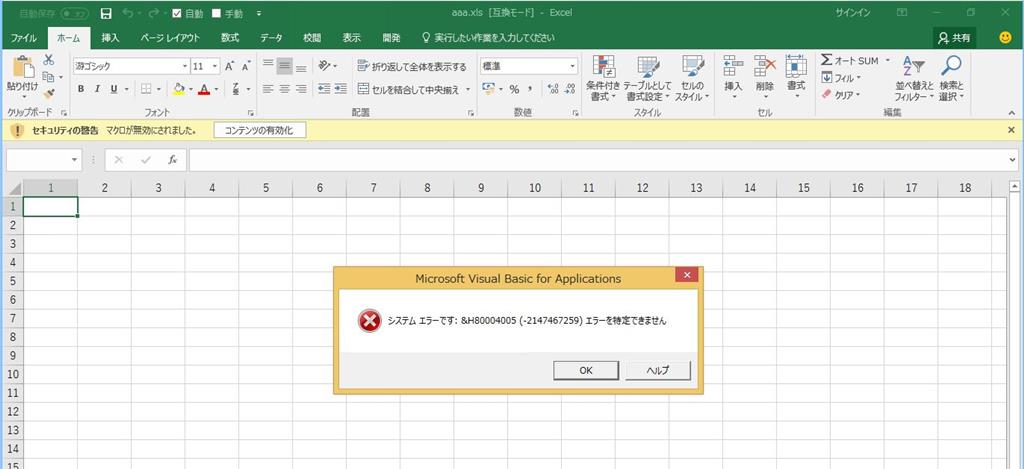This screenshot has width=1024, height=469.
Task: Click the Save icon in quick access toolbar
Action: point(107,13)
